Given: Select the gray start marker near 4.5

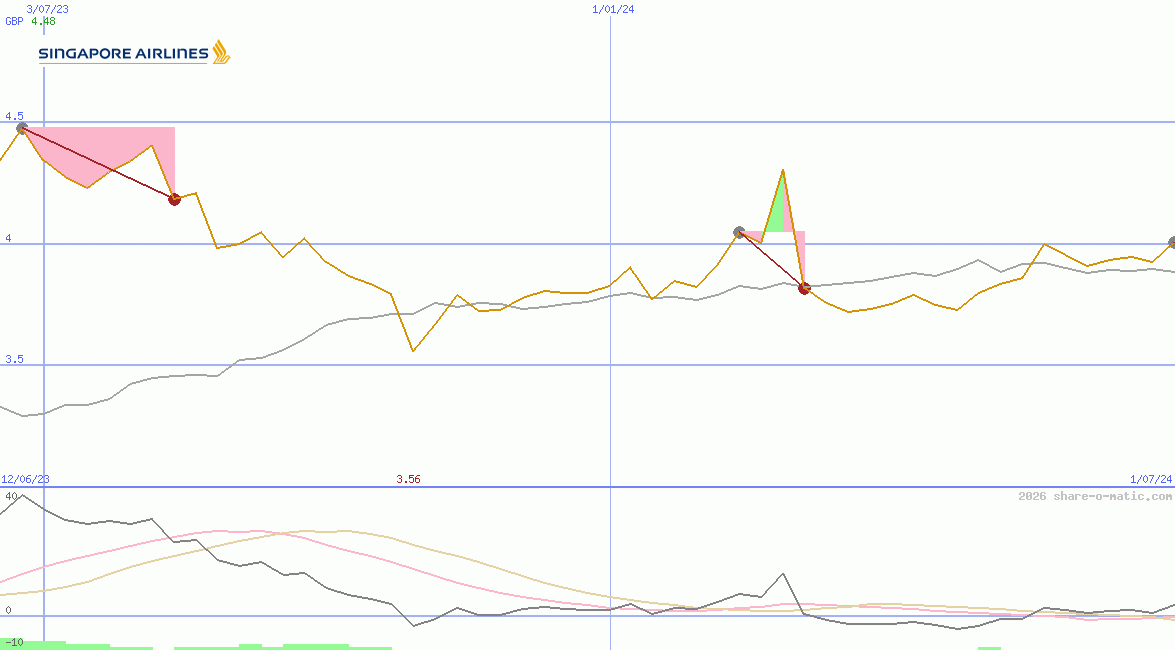Looking at the screenshot, I should (22, 129).
